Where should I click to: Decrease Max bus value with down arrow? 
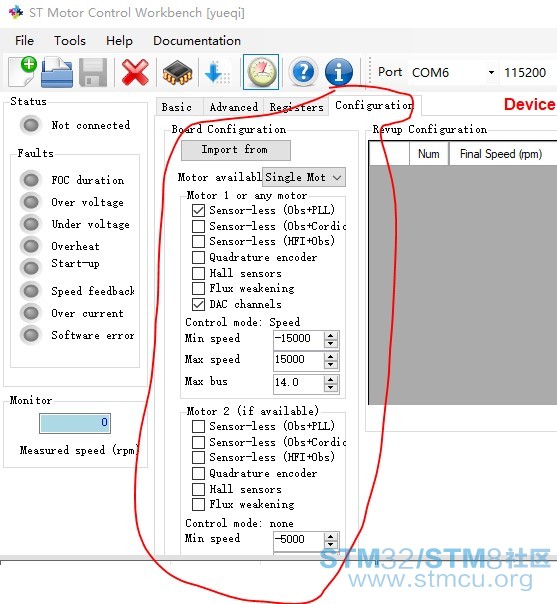coord(331,388)
